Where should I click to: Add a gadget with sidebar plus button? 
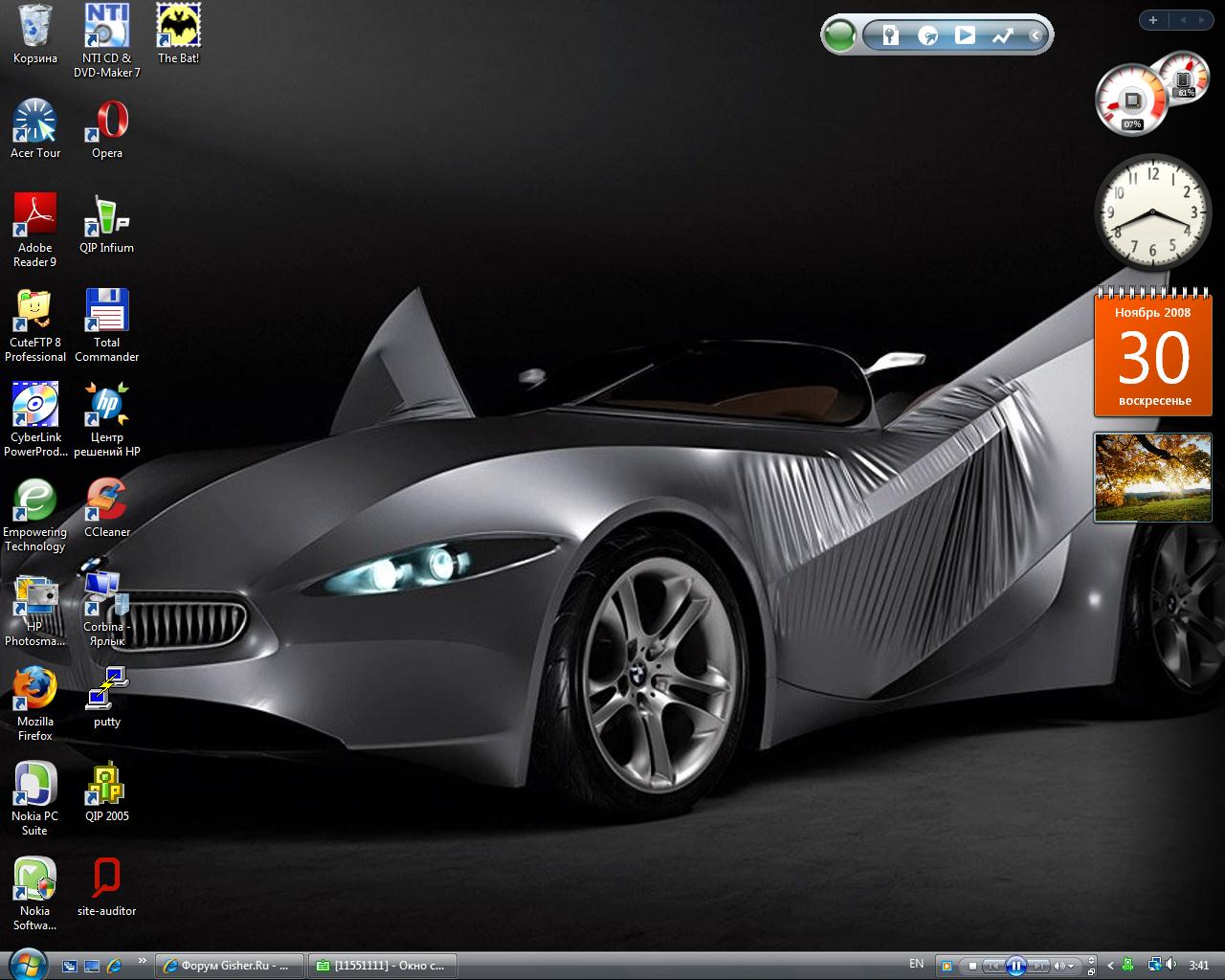(1153, 20)
